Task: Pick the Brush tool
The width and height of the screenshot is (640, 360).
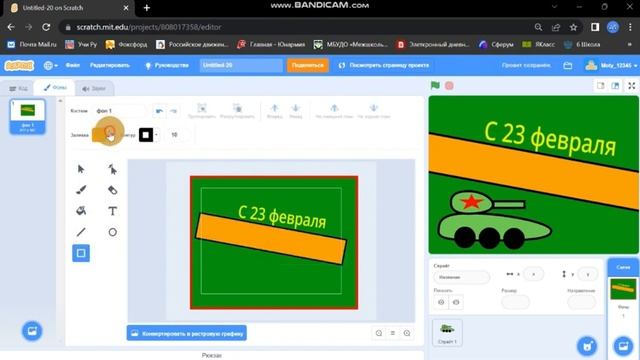Action: (81, 190)
